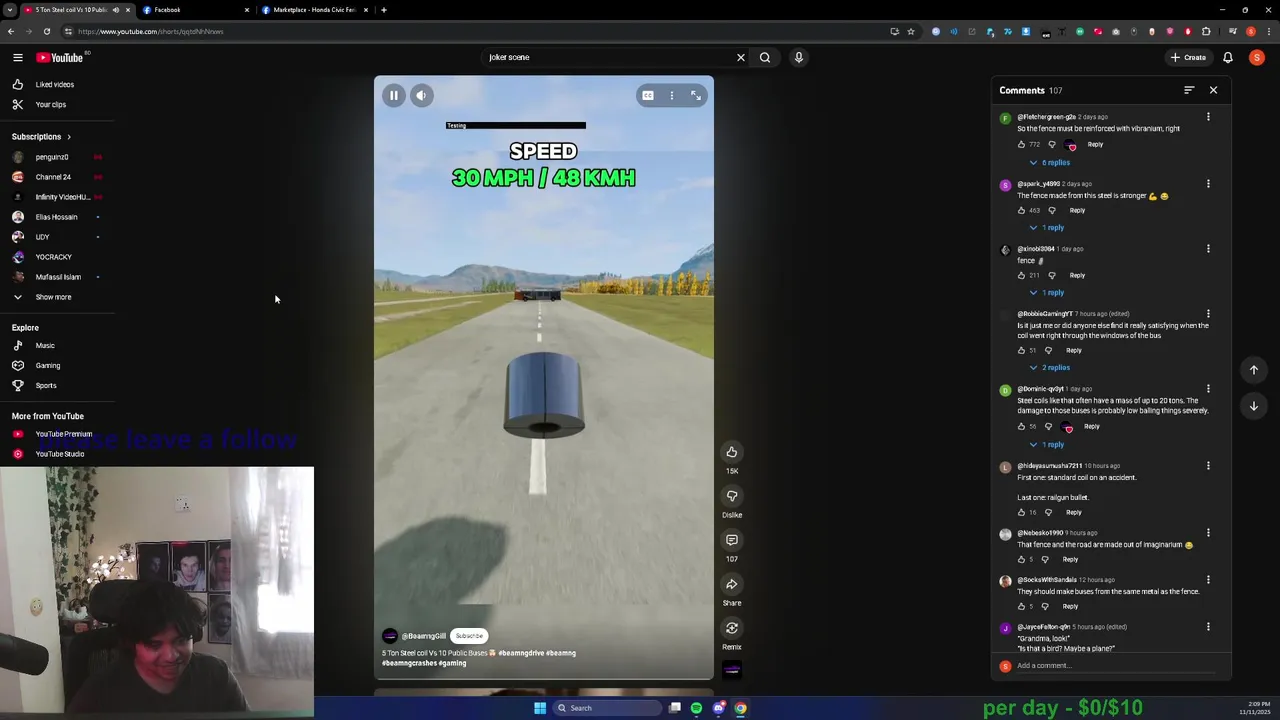Open YouTube Studio link

58,454
